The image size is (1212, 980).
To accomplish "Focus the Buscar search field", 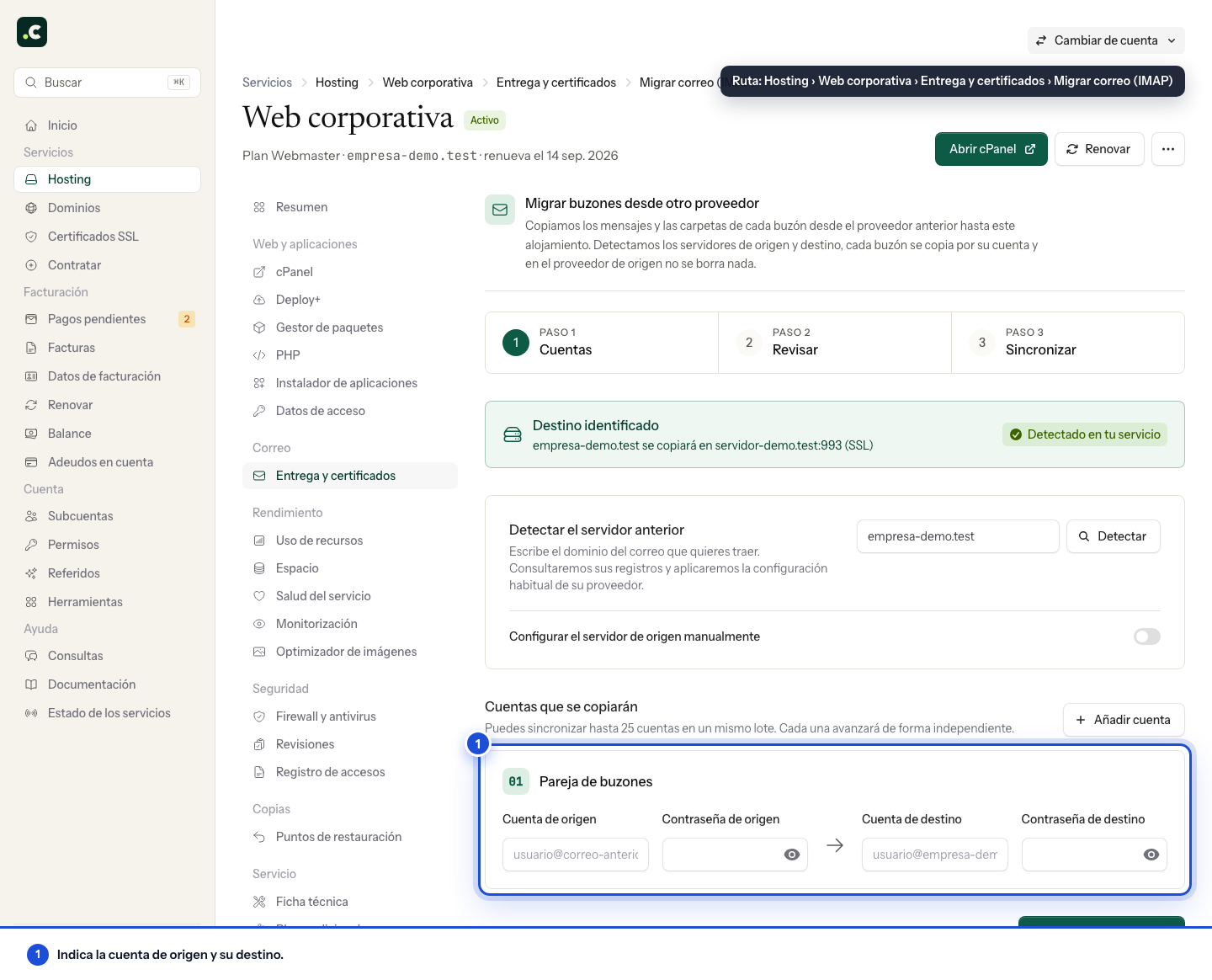I will pyautogui.click(x=107, y=83).
